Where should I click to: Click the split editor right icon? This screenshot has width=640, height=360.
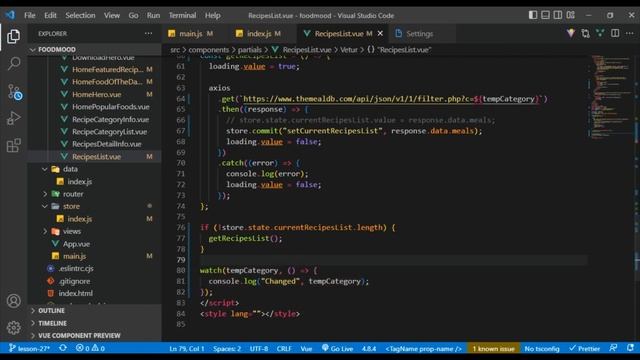[x=615, y=33]
